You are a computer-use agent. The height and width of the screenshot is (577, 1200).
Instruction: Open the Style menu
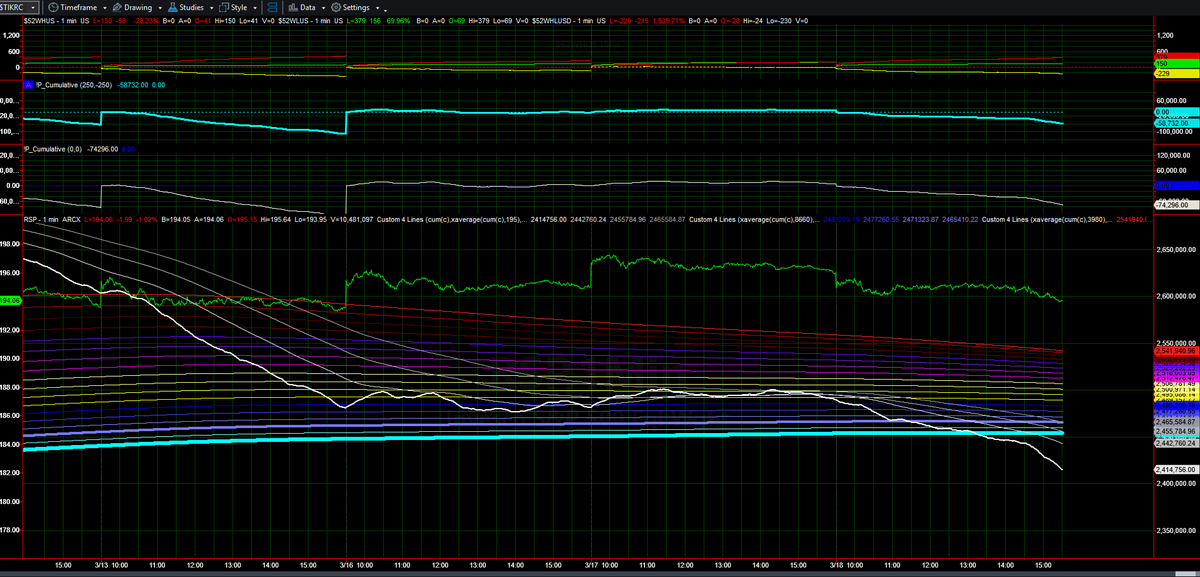click(239, 7)
